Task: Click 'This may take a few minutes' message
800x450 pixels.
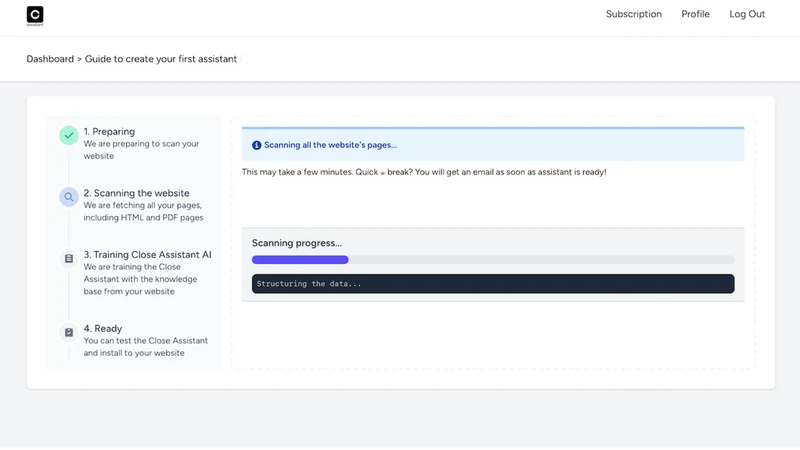Action: pos(424,172)
